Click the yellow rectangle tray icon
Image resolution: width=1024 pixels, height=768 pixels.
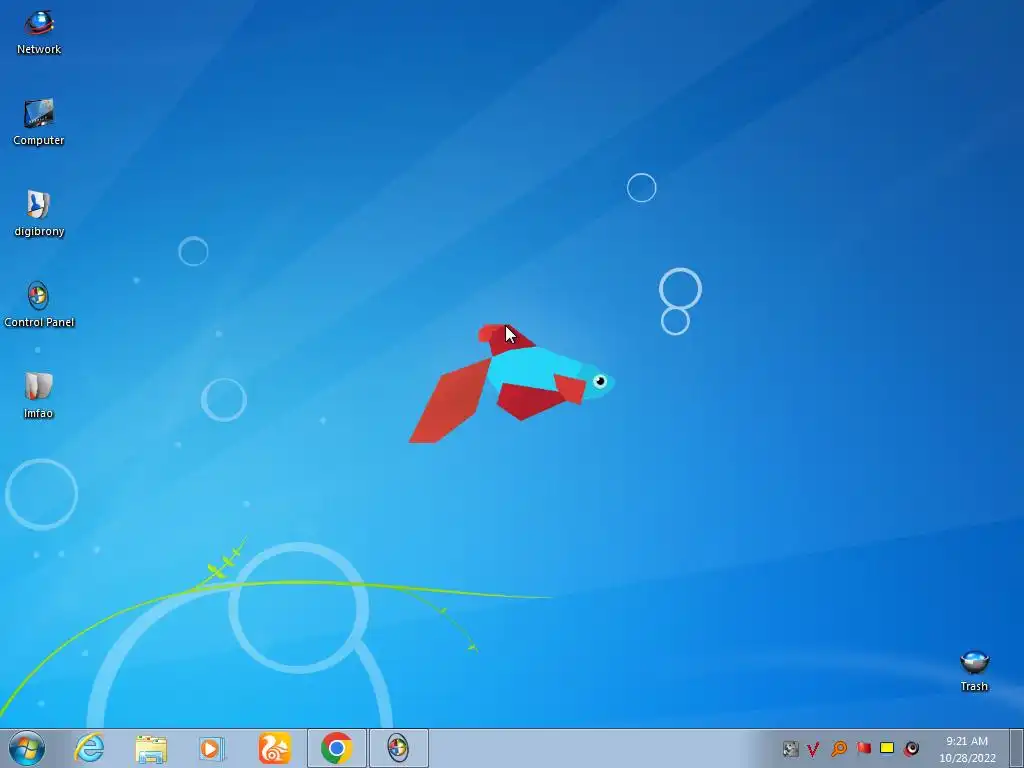887,748
